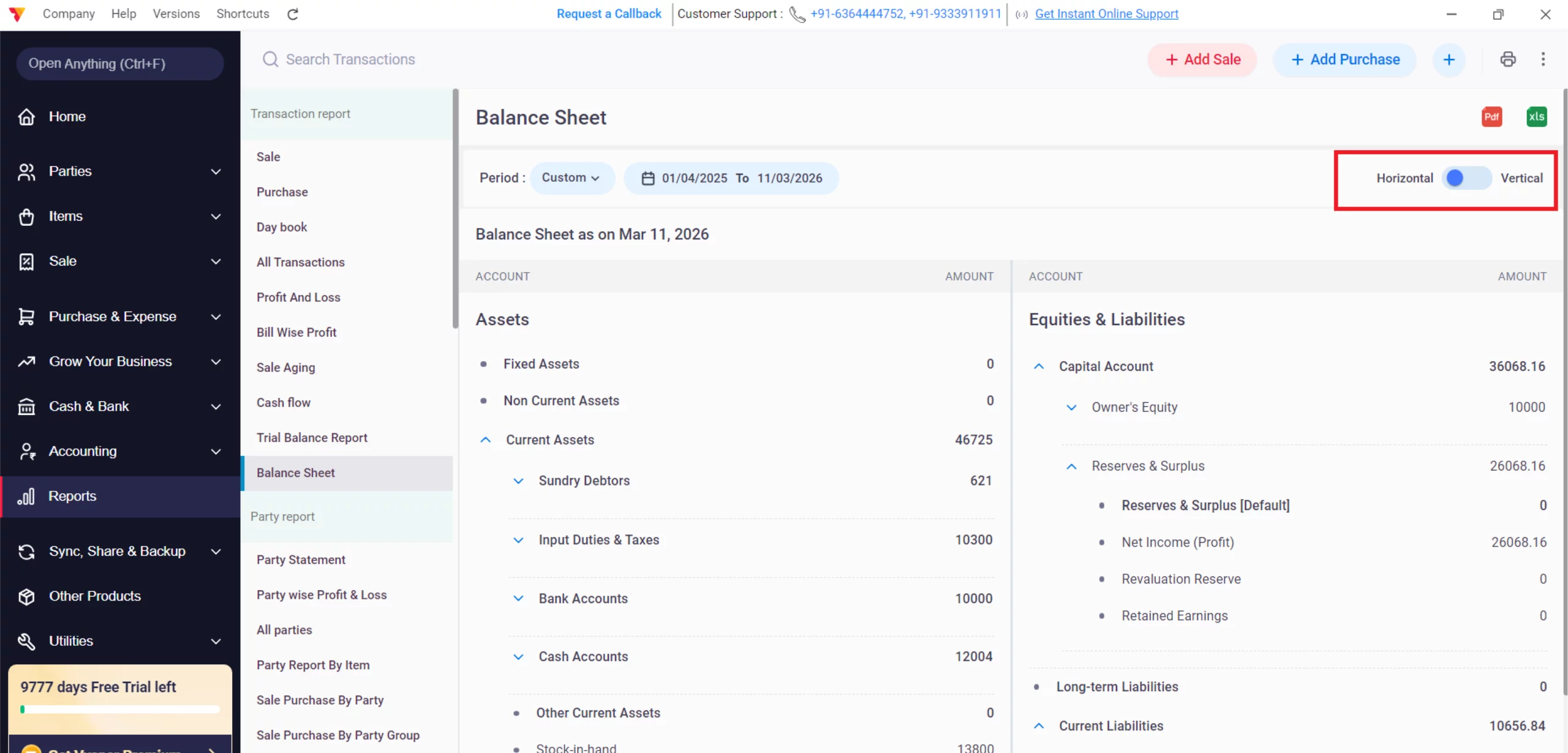Viewport: 1568px width, 753px height.
Task: Open the Shortcuts menu
Action: pyautogui.click(x=243, y=13)
